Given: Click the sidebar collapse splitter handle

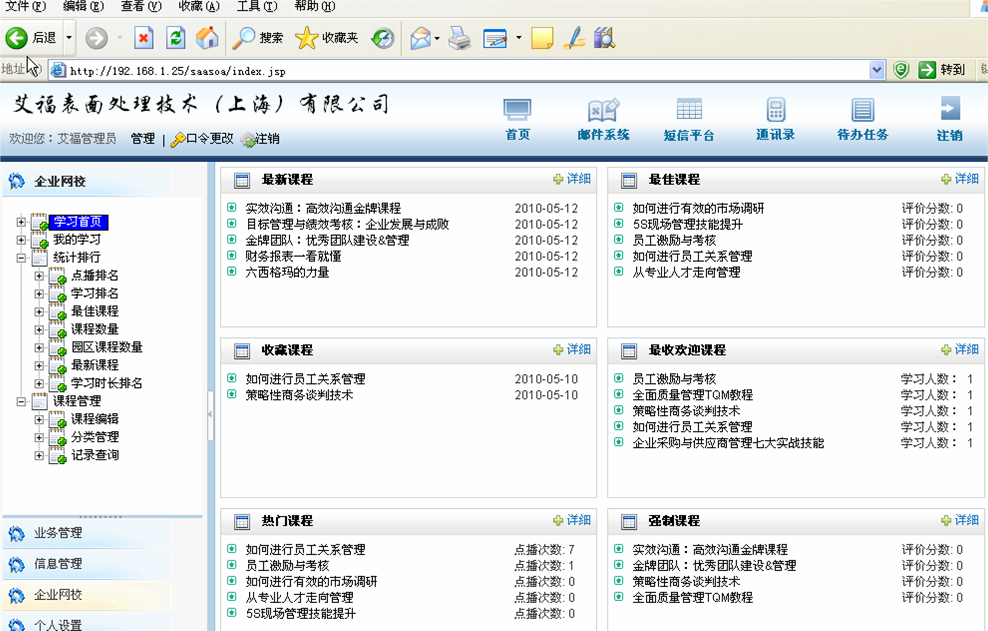Looking at the screenshot, I should point(210,414).
